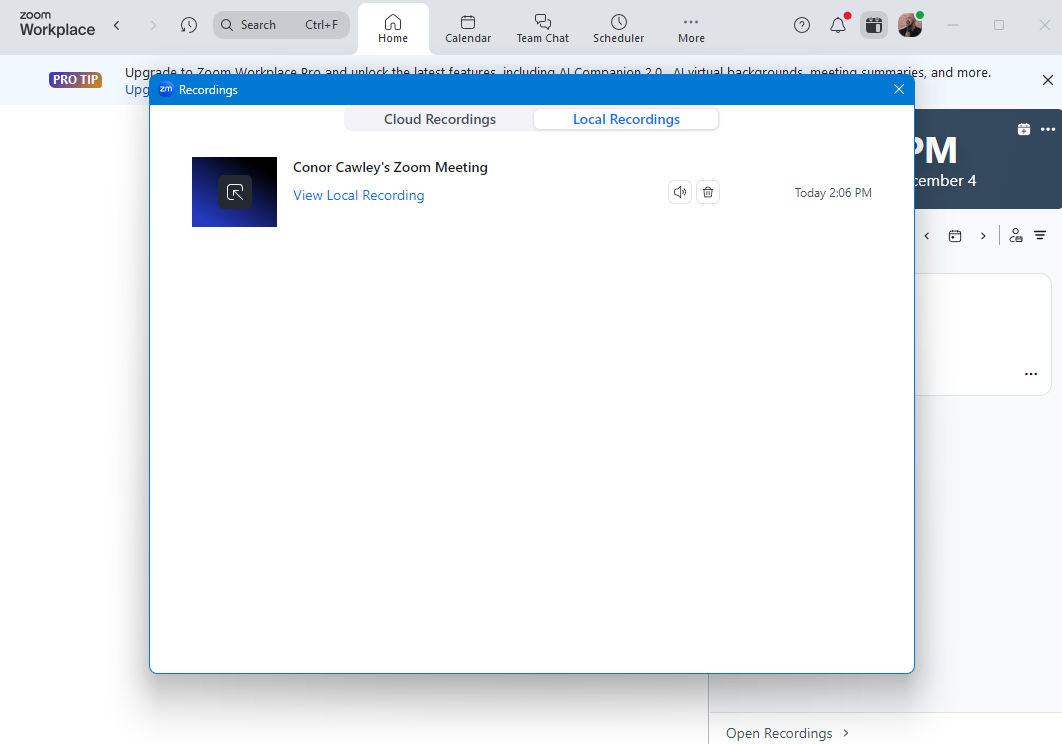Select Conor Cawley's Zoom Meeting title

[390, 167]
